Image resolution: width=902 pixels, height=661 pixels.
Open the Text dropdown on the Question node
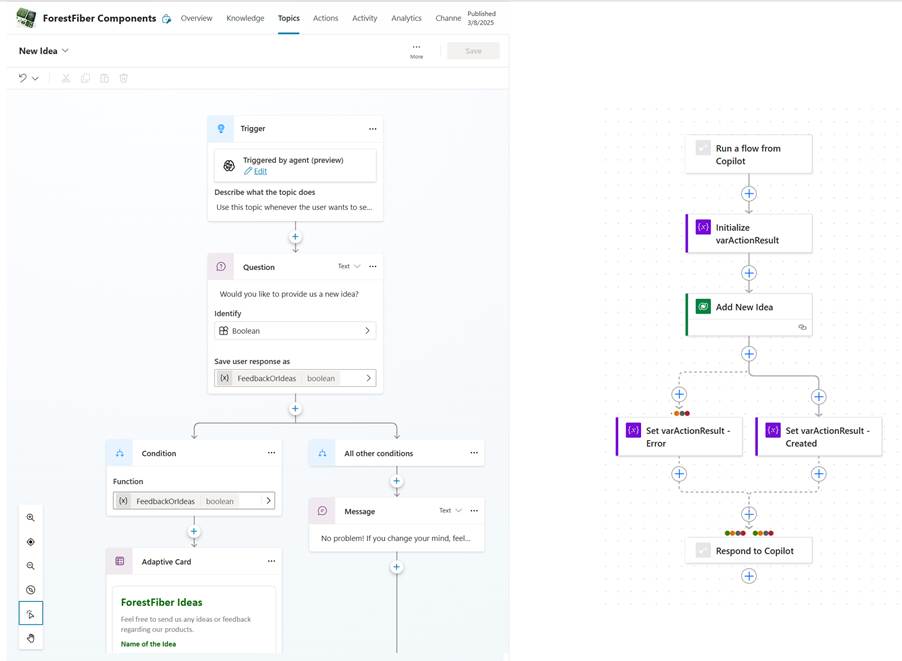pos(348,267)
